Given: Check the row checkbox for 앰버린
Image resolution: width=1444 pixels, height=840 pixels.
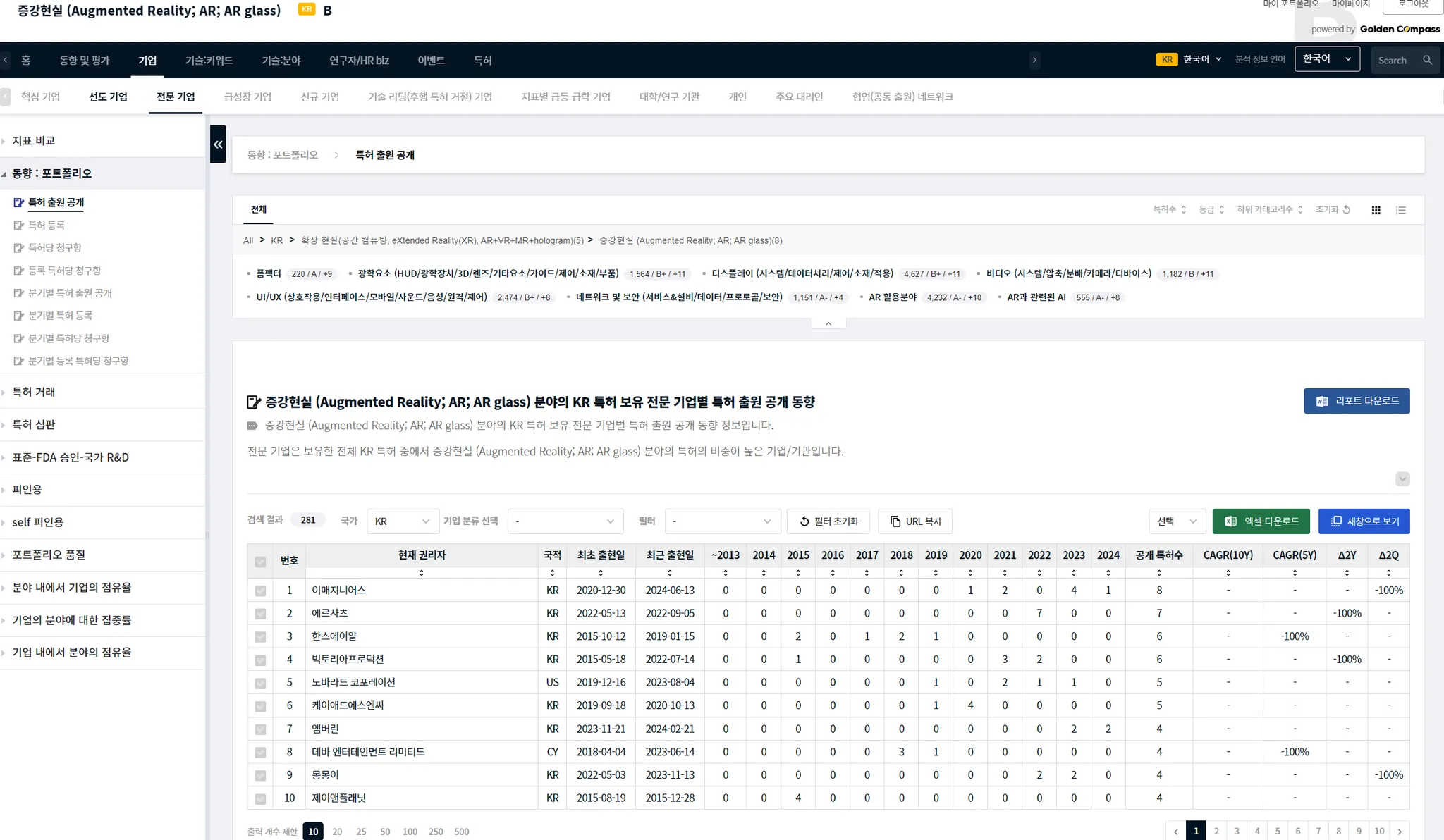Looking at the screenshot, I should [x=260, y=729].
